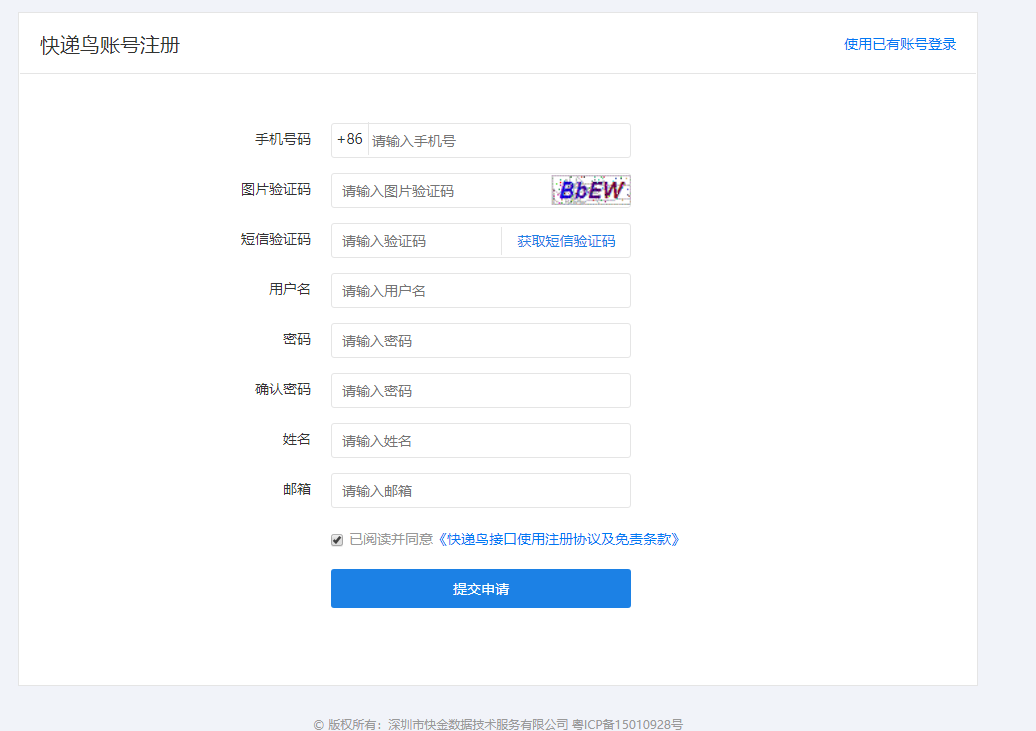Focus the 用户名 username field
1036x731 pixels.
tap(481, 291)
